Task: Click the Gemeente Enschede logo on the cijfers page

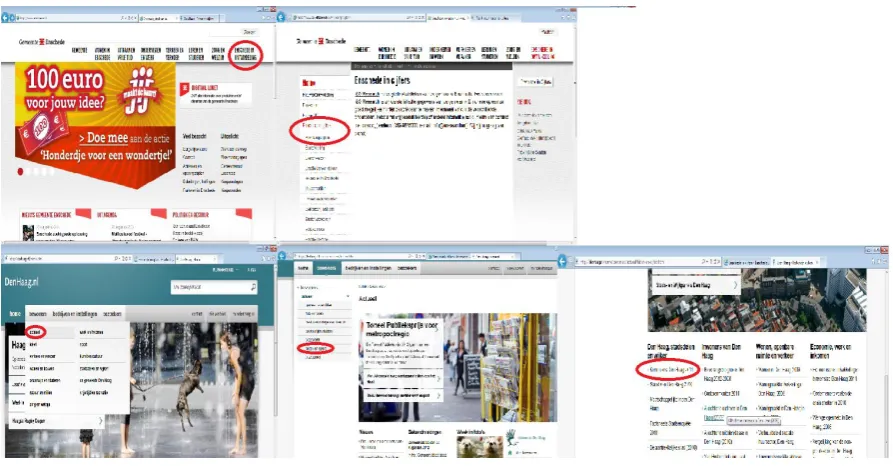Action: click(321, 41)
